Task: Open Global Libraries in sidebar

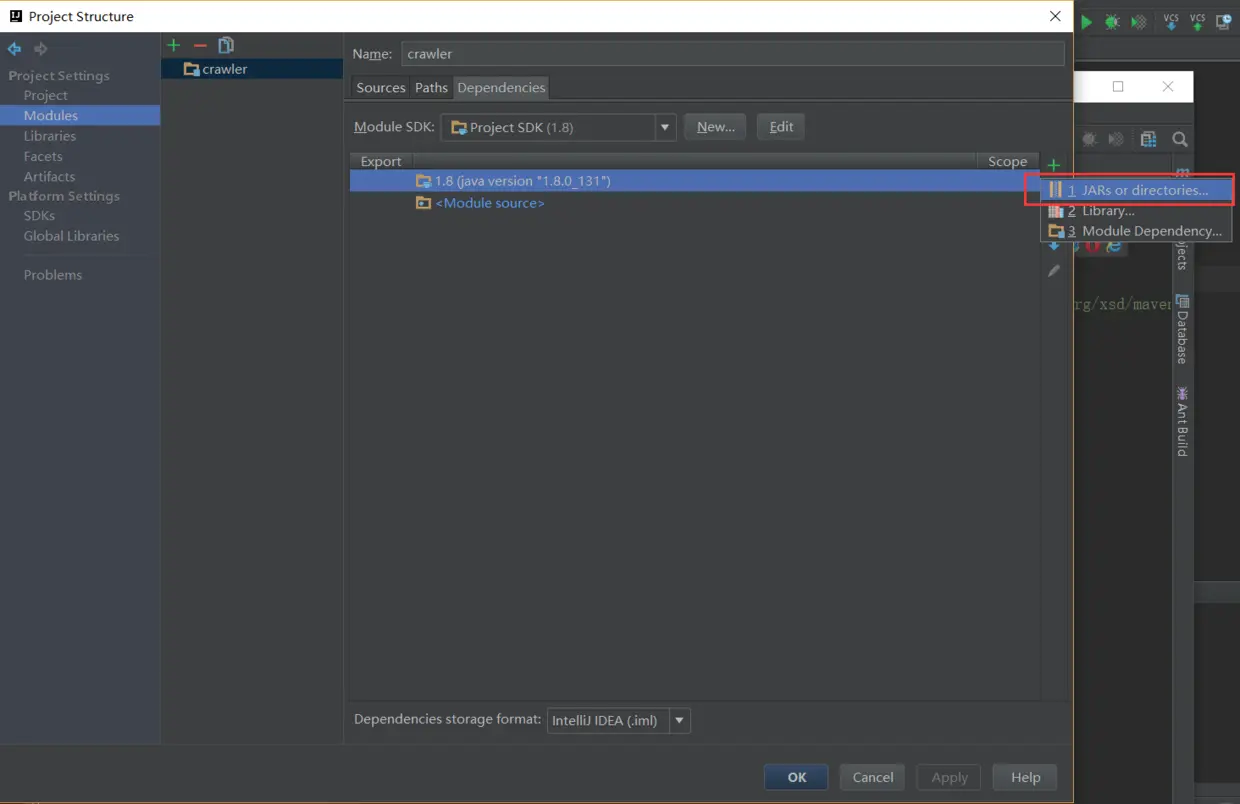Action: pyautogui.click(x=71, y=236)
